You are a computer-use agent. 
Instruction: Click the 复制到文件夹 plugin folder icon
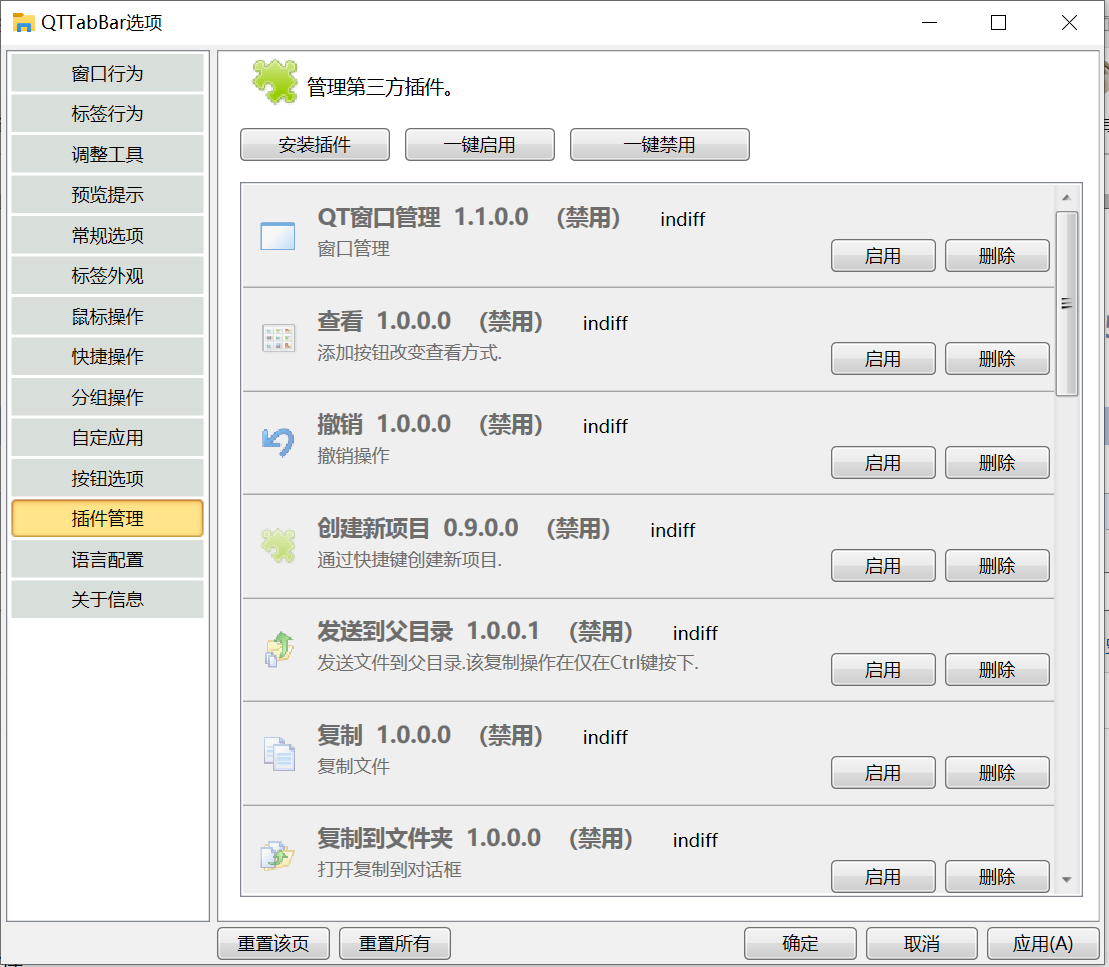coord(277,856)
